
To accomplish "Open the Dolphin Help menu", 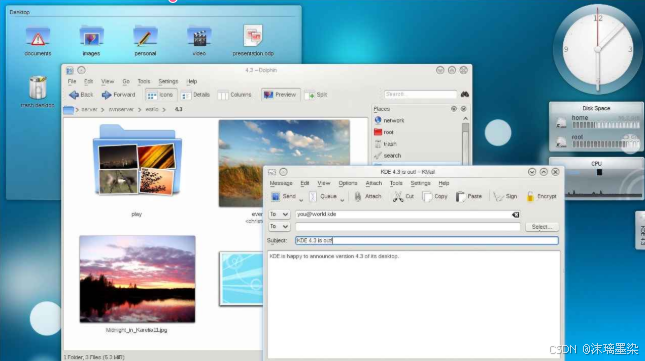I will point(192,81).
